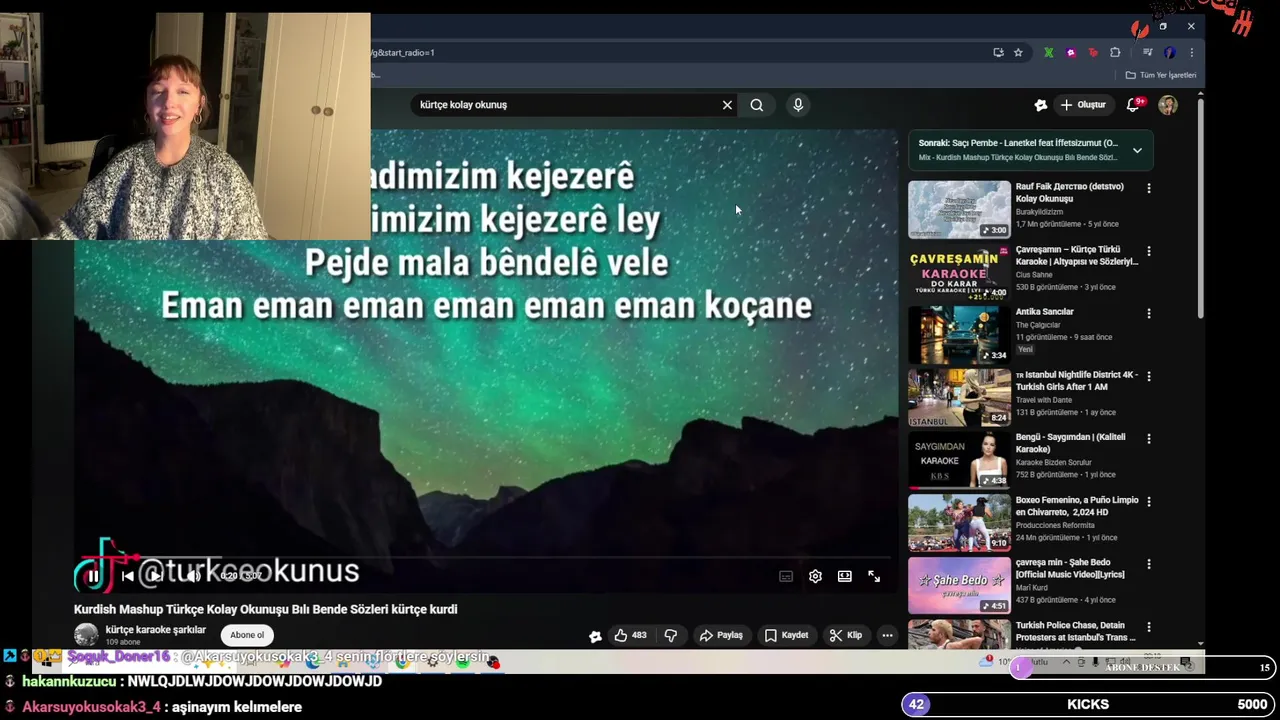Viewport: 1280px width, 720px height.
Task: Open the Antika Sancılar video thumbnail
Action: (x=959, y=334)
